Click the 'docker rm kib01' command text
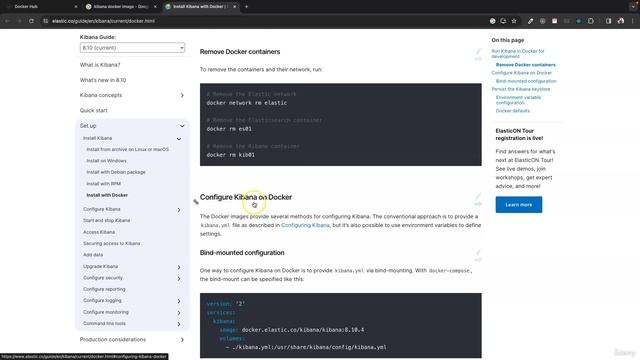640x360 pixels. coord(231,155)
